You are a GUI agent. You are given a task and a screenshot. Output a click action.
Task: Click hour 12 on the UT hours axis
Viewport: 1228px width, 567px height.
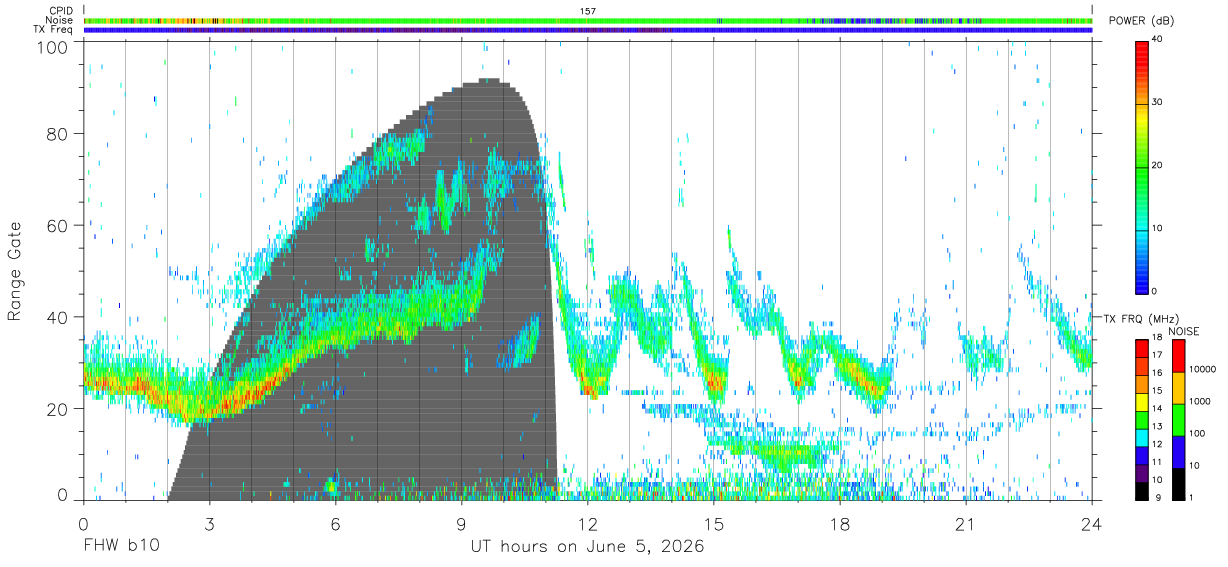click(588, 524)
